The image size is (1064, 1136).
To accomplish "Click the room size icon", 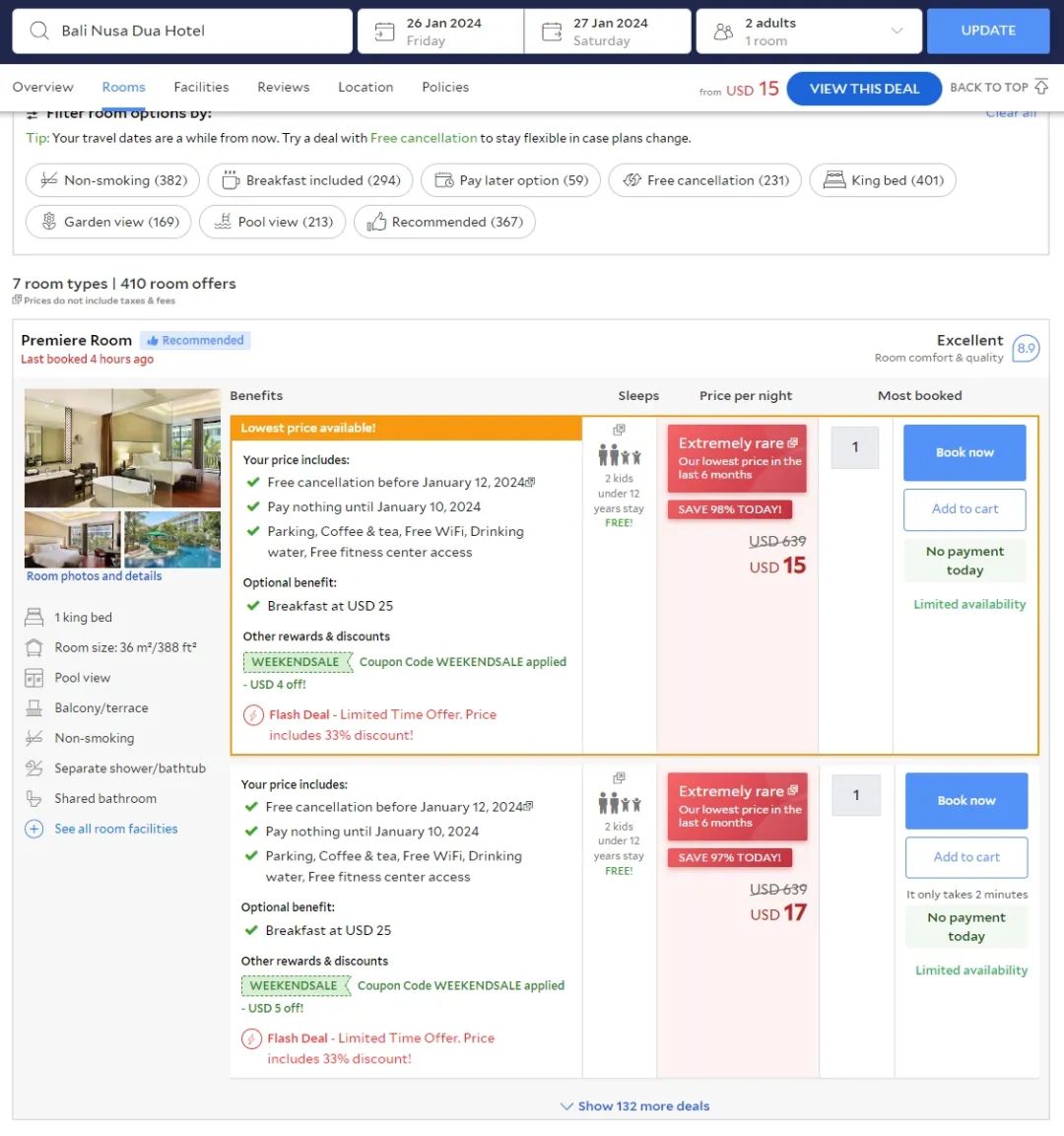I will point(34,647).
